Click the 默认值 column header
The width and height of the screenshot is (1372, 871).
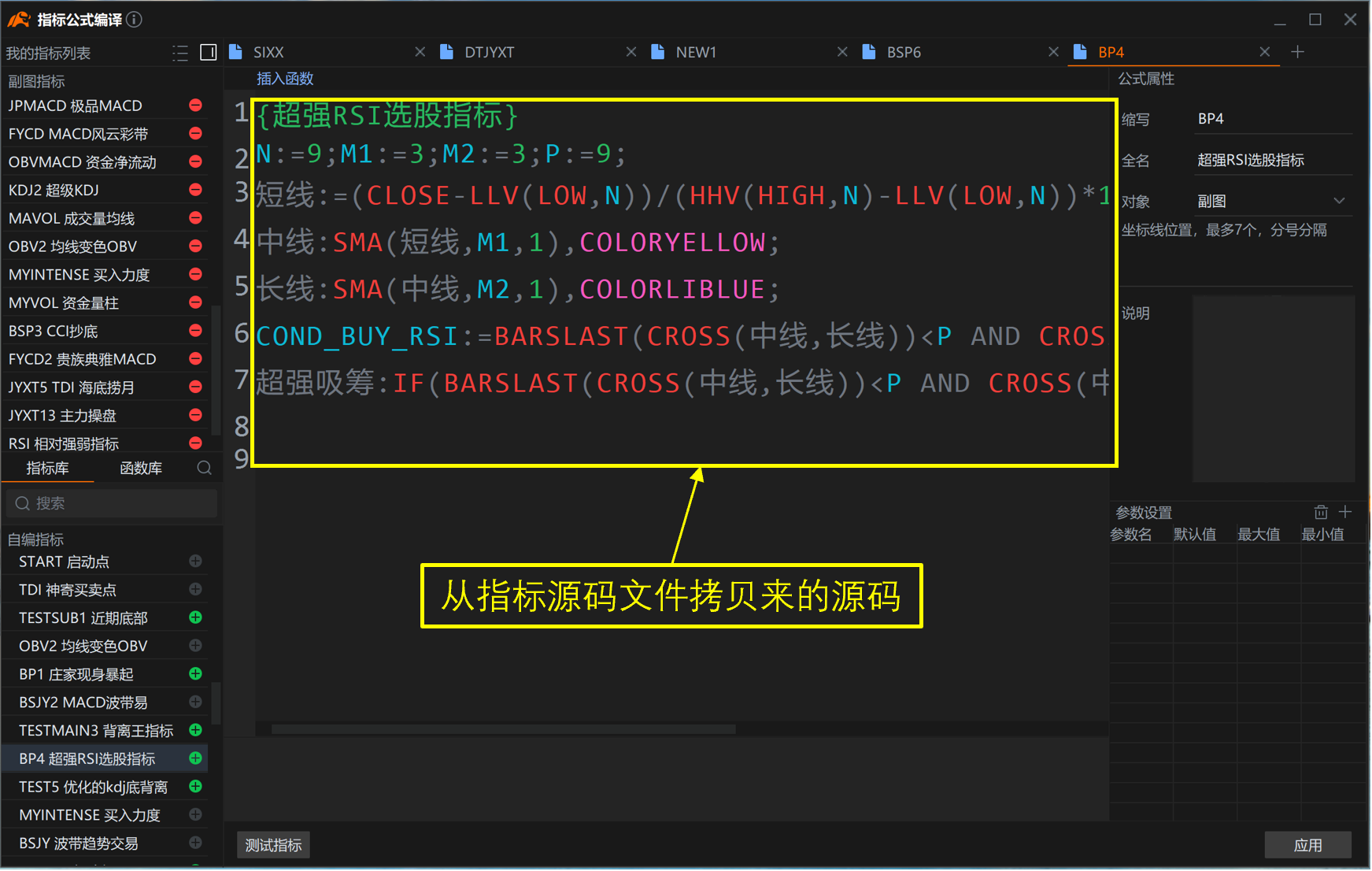tap(1195, 535)
